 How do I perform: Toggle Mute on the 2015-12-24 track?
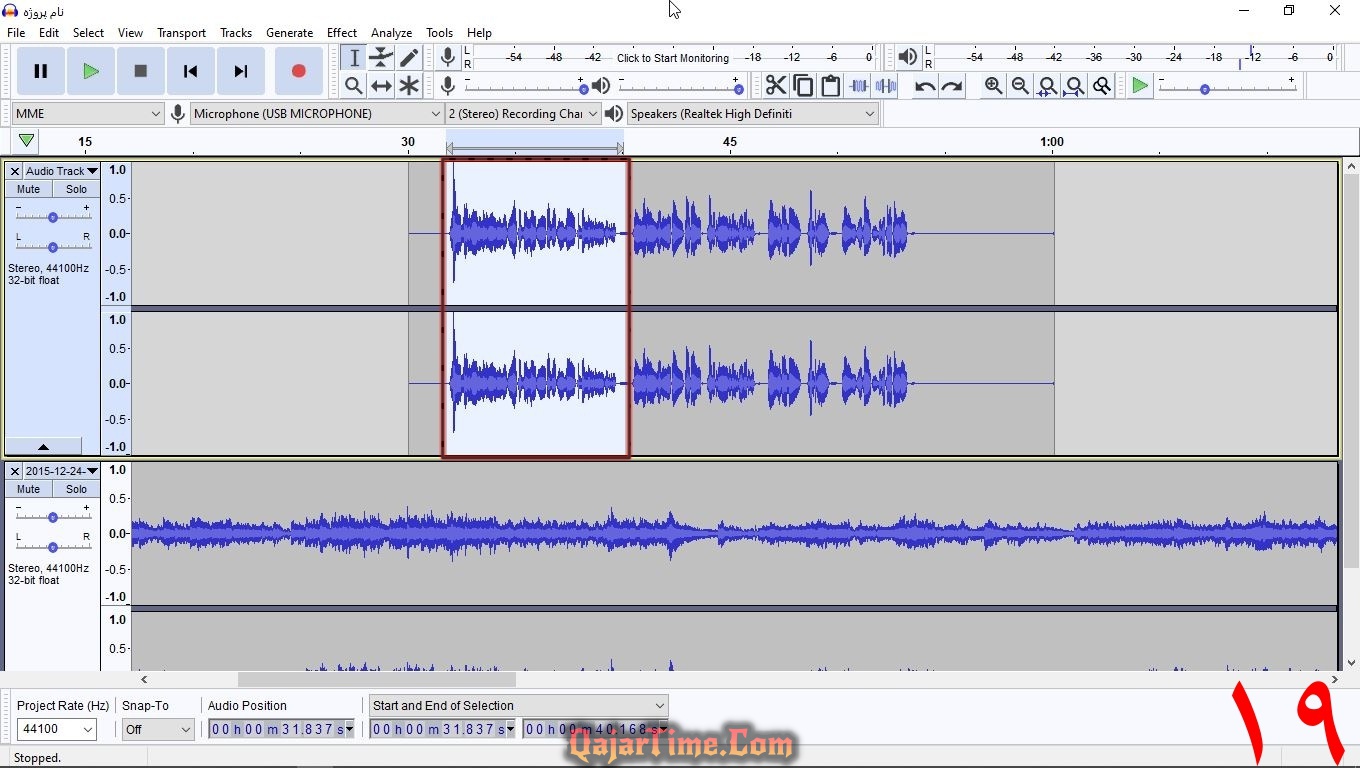[29, 489]
